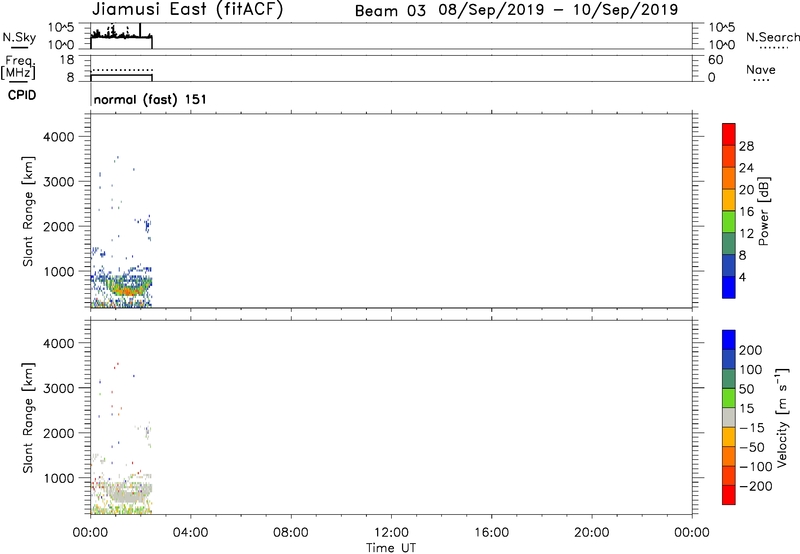Click the 'N.Search' legend label
This screenshot has height=554, width=800.
(772, 37)
